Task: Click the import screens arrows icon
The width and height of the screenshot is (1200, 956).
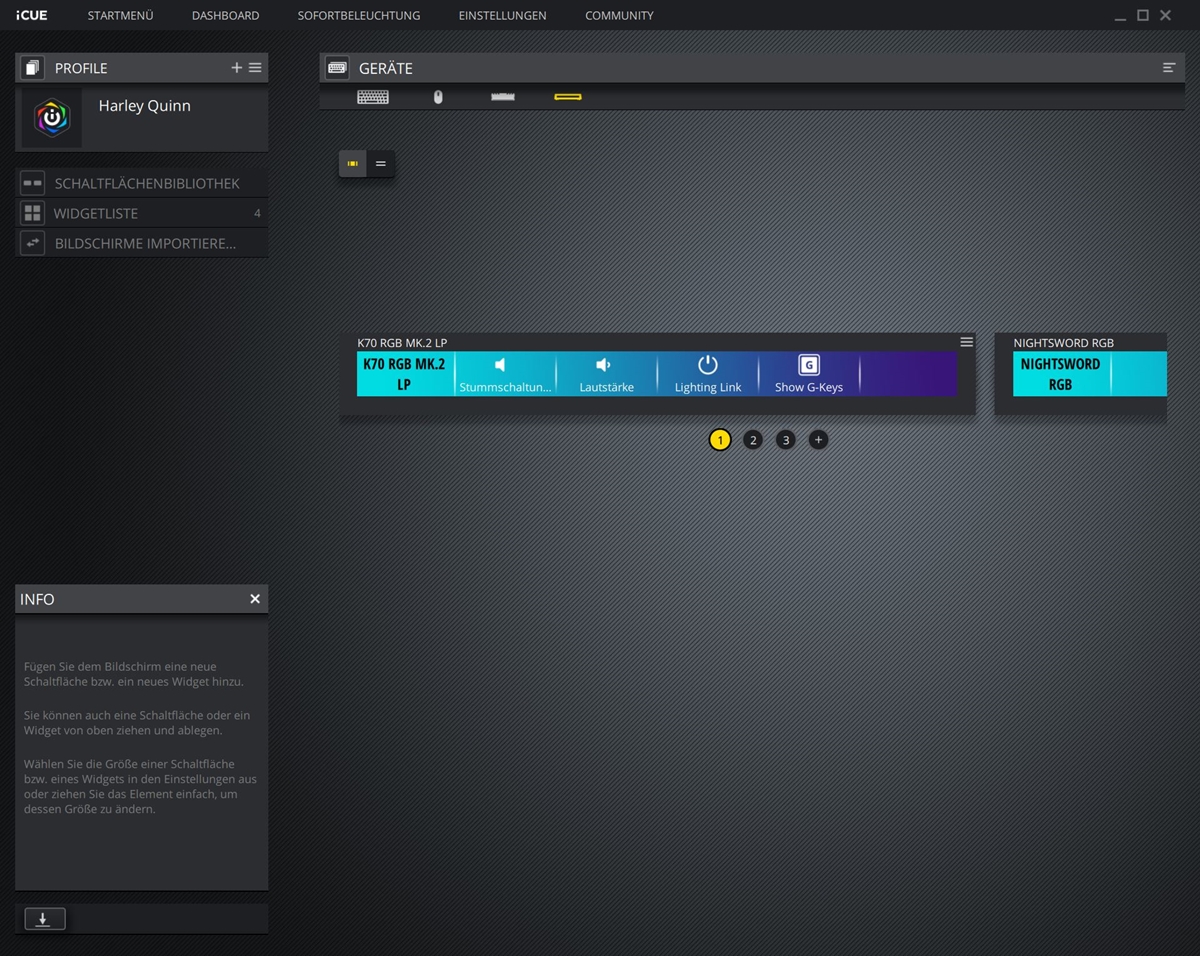Action: (32, 243)
